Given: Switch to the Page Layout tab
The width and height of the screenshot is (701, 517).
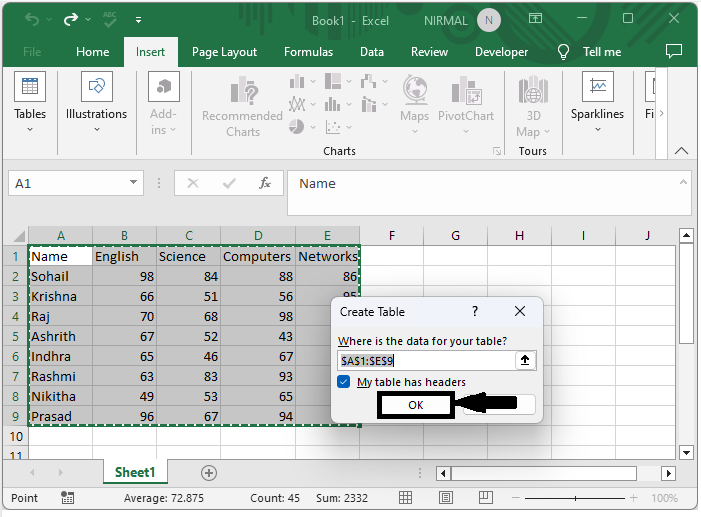Looking at the screenshot, I should [224, 52].
